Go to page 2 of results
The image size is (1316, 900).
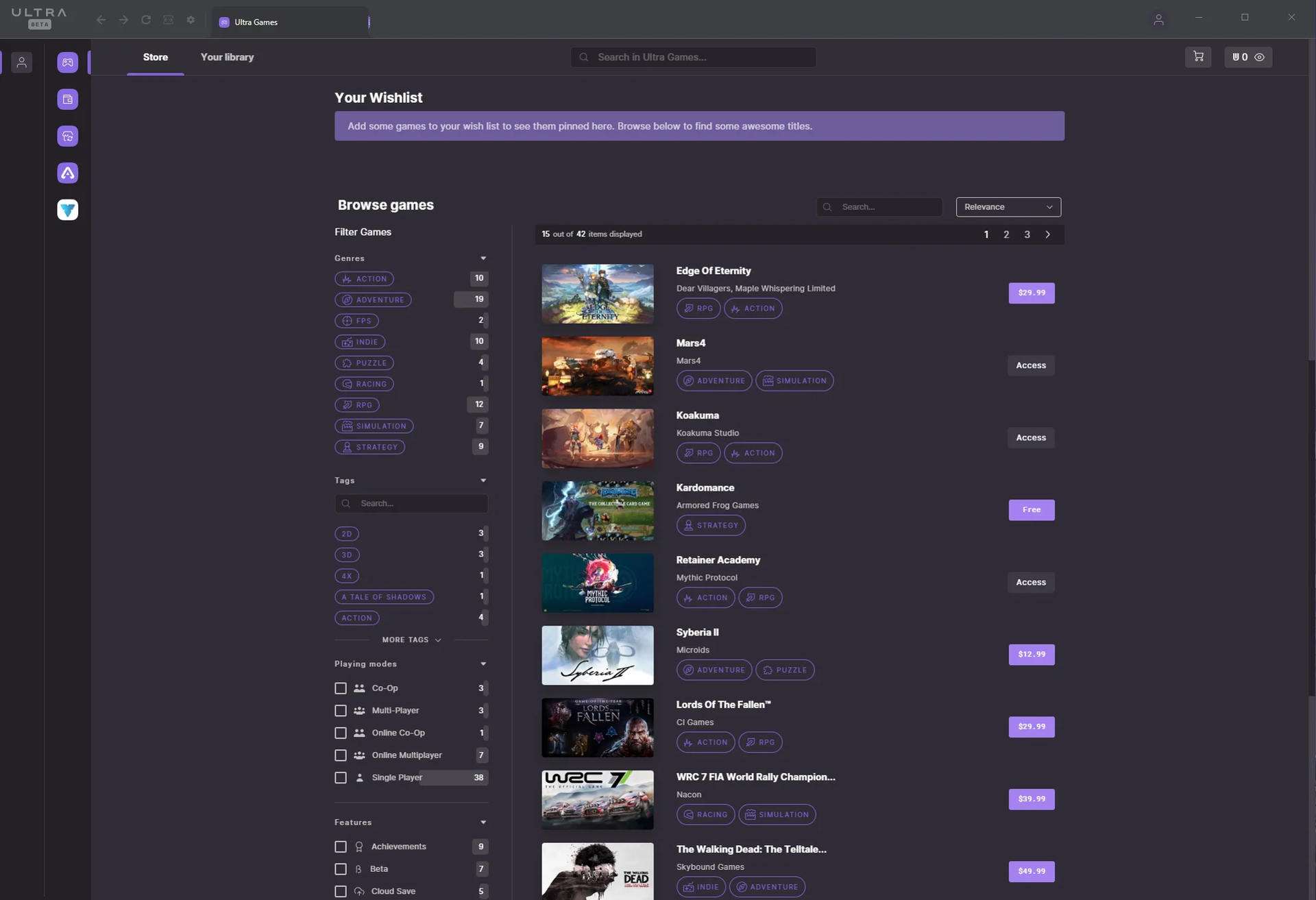1006,234
